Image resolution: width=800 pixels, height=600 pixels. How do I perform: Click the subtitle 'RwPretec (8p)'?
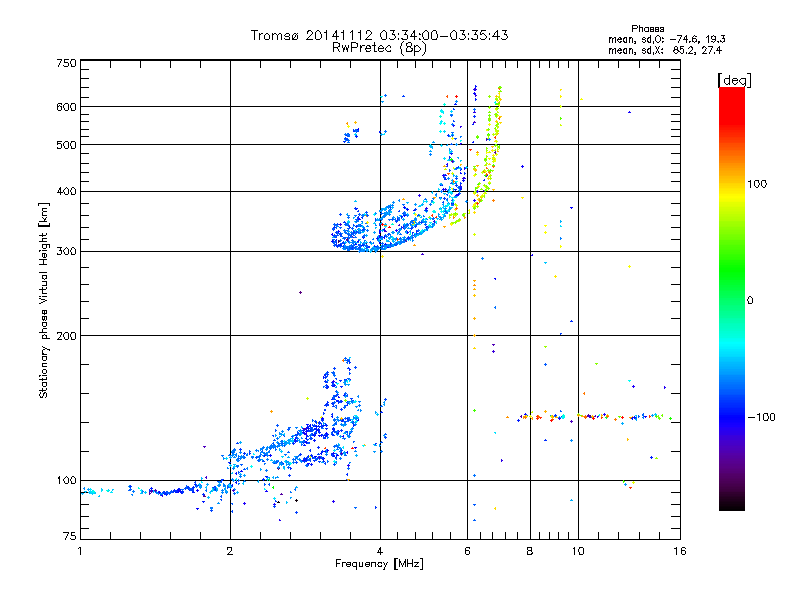click(x=379, y=48)
